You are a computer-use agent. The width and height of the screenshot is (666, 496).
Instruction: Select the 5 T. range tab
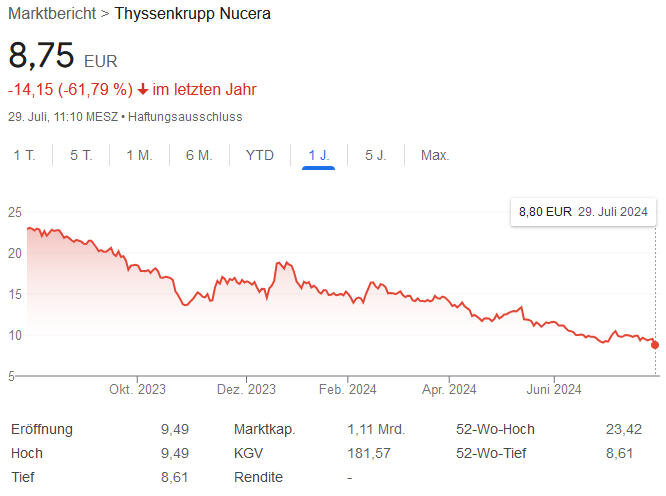[81, 155]
